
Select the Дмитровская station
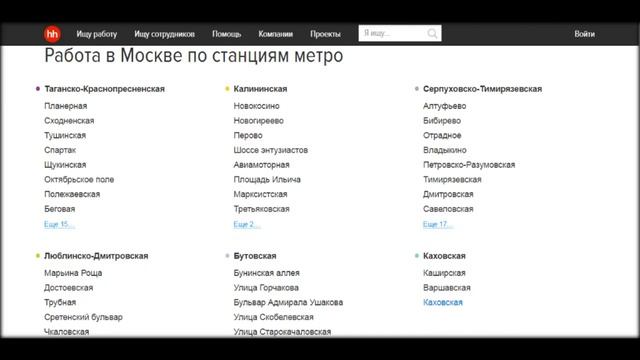[448, 194]
